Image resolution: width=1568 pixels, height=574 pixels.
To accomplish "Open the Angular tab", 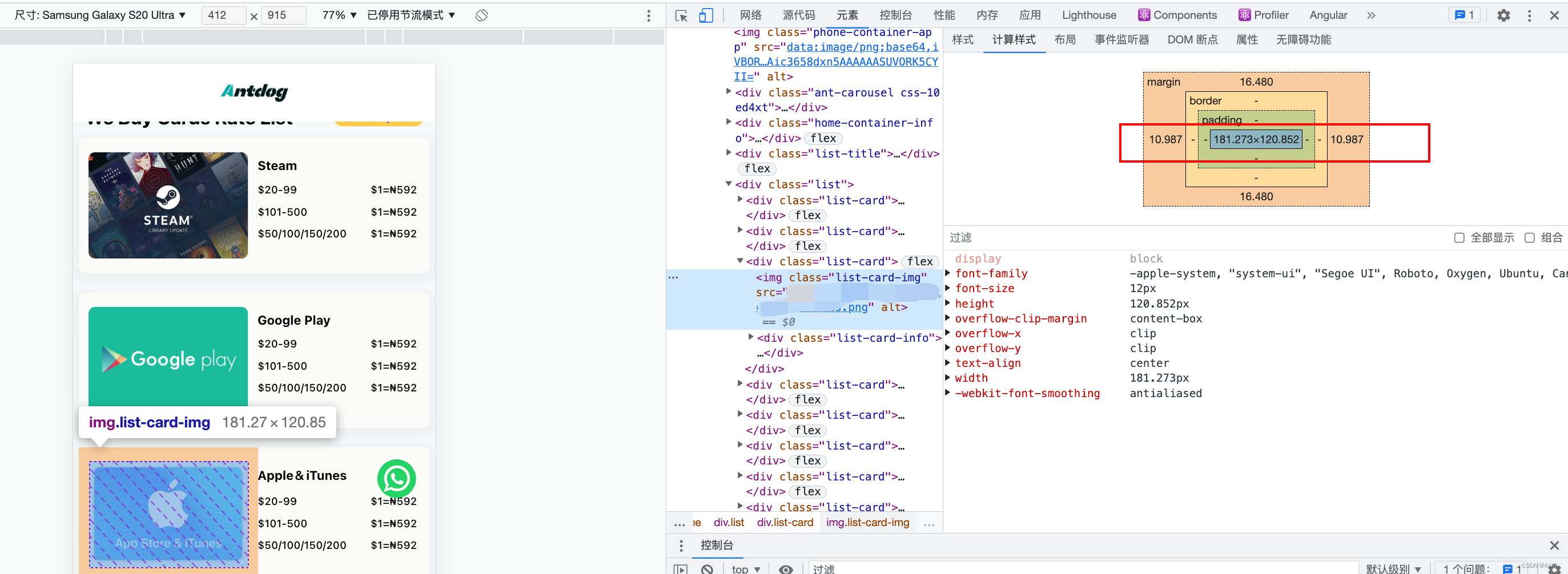I will coord(1328,15).
